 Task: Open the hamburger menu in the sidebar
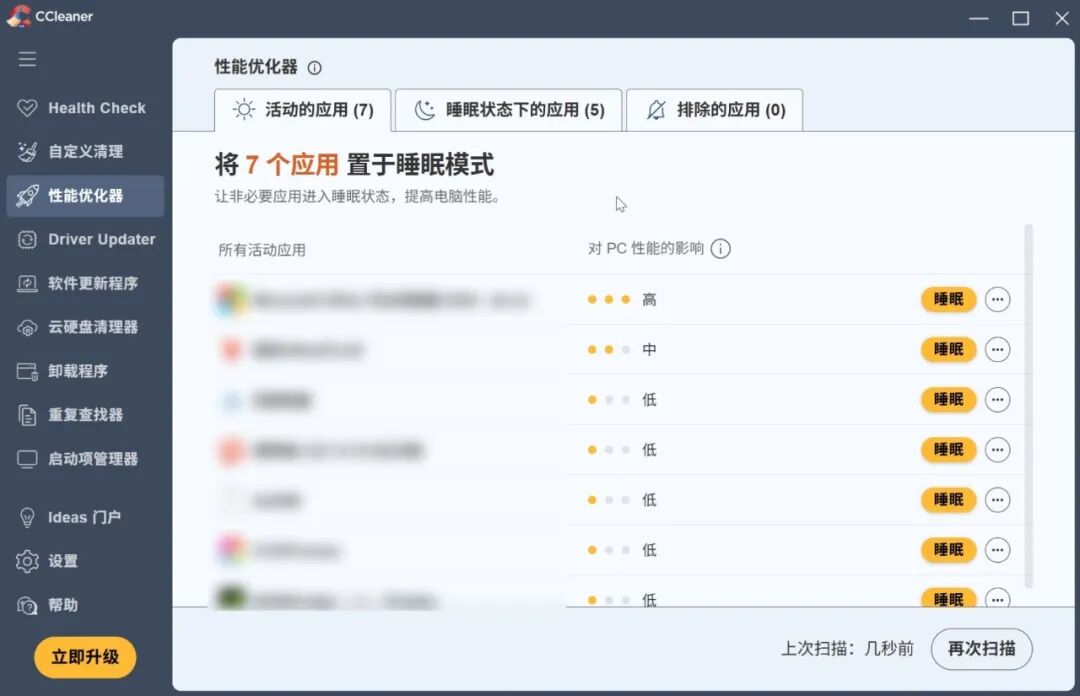pos(28,59)
